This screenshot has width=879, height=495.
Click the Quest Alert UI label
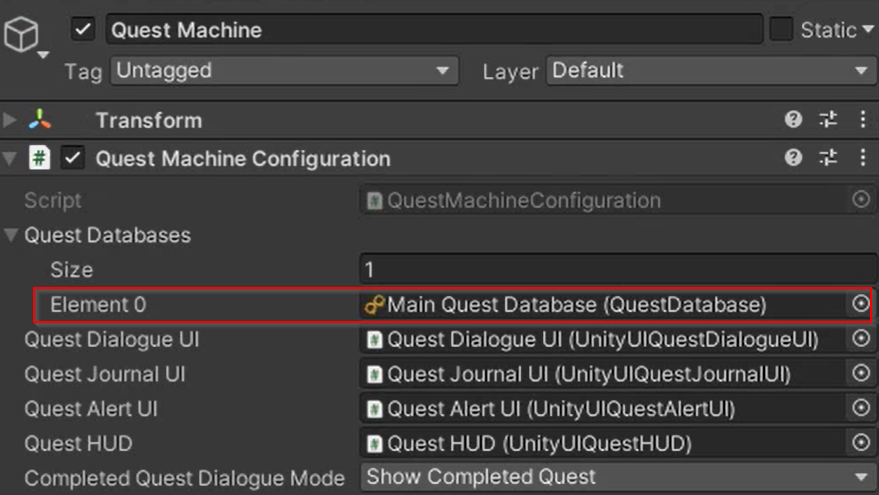[x=91, y=409]
